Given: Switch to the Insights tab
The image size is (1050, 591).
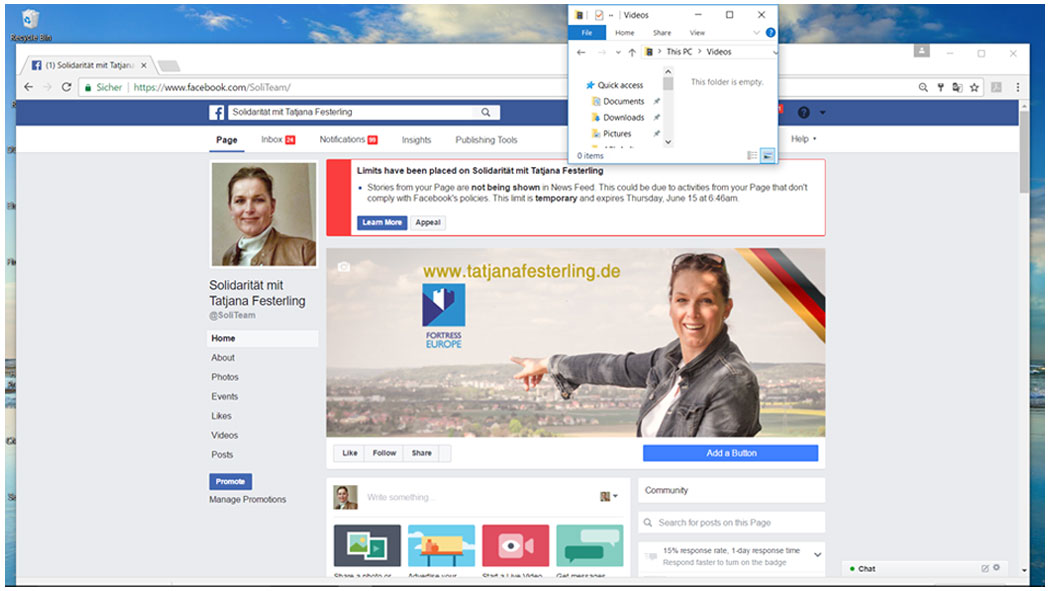Looking at the screenshot, I should tap(417, 140).
